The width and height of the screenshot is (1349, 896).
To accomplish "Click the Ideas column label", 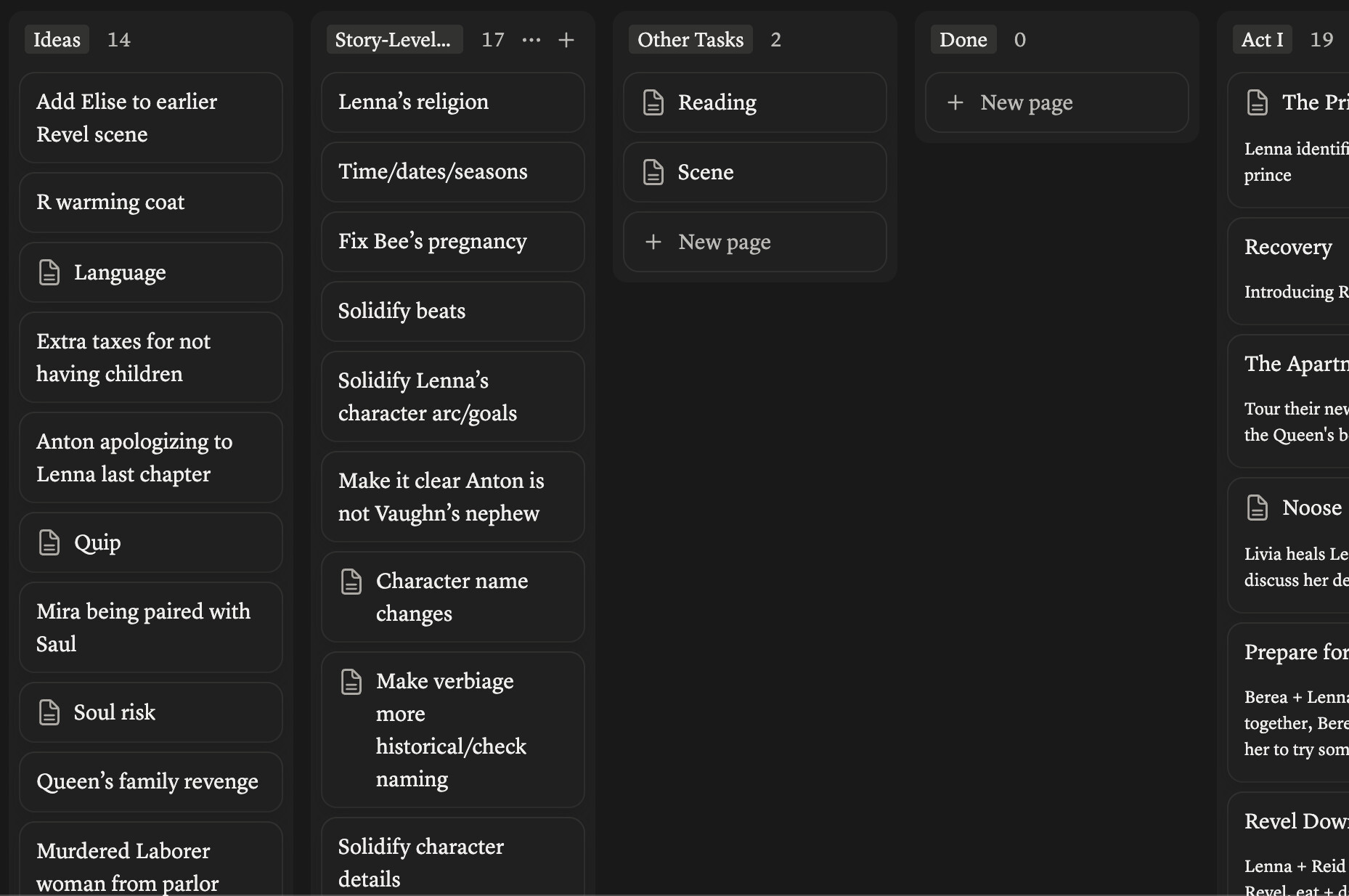I will (x=57, y=40).
